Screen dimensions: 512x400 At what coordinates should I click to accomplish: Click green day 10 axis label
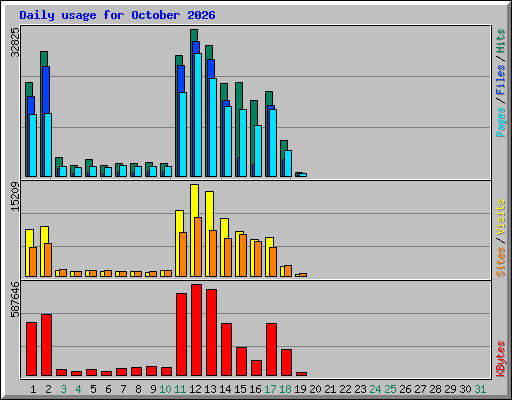tap(165, 389)
